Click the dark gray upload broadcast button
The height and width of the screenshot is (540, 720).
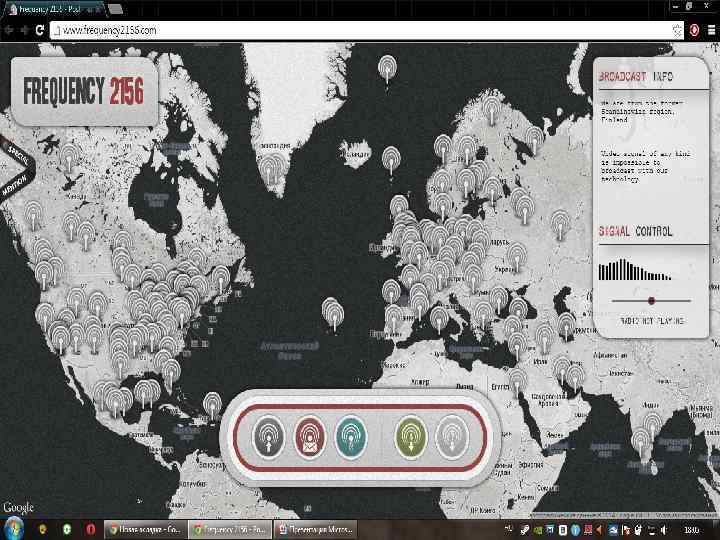click(269, 437)
